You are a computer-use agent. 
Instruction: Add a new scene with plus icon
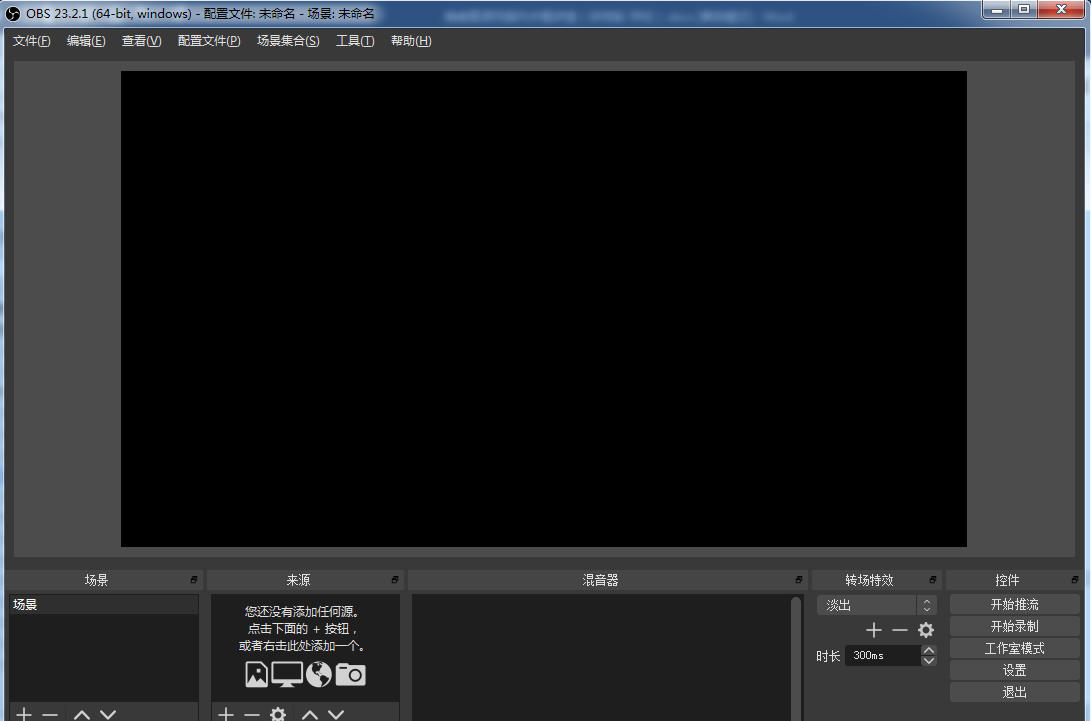[25, 714]
